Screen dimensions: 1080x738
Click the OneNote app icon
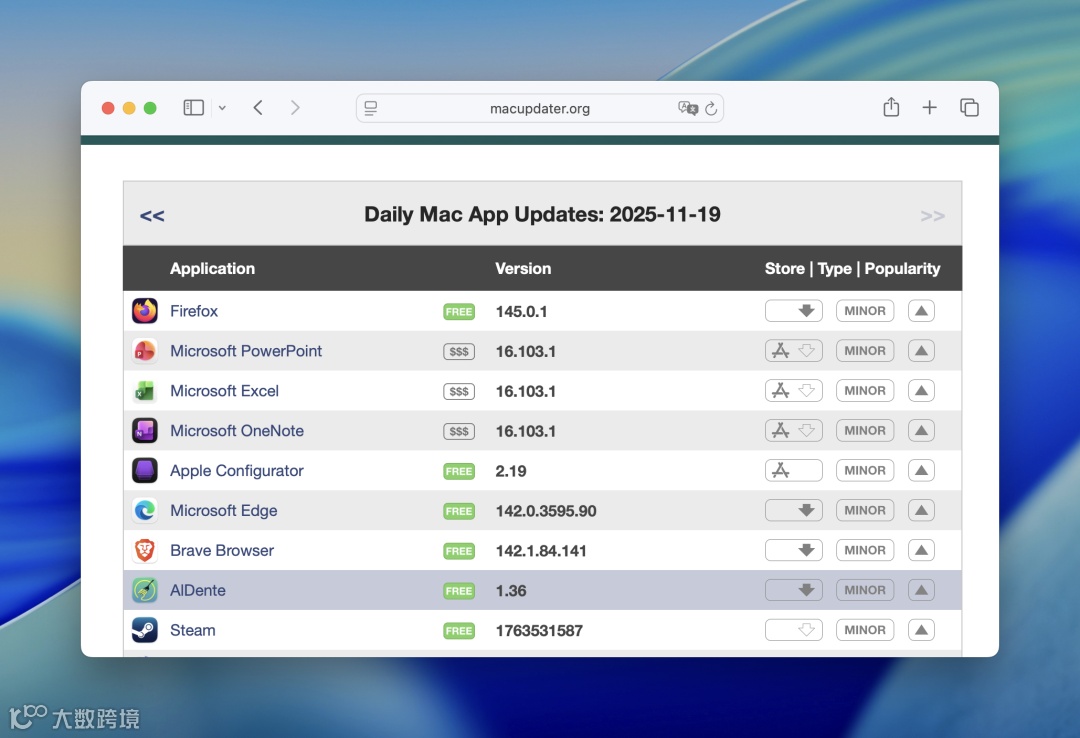145,431
